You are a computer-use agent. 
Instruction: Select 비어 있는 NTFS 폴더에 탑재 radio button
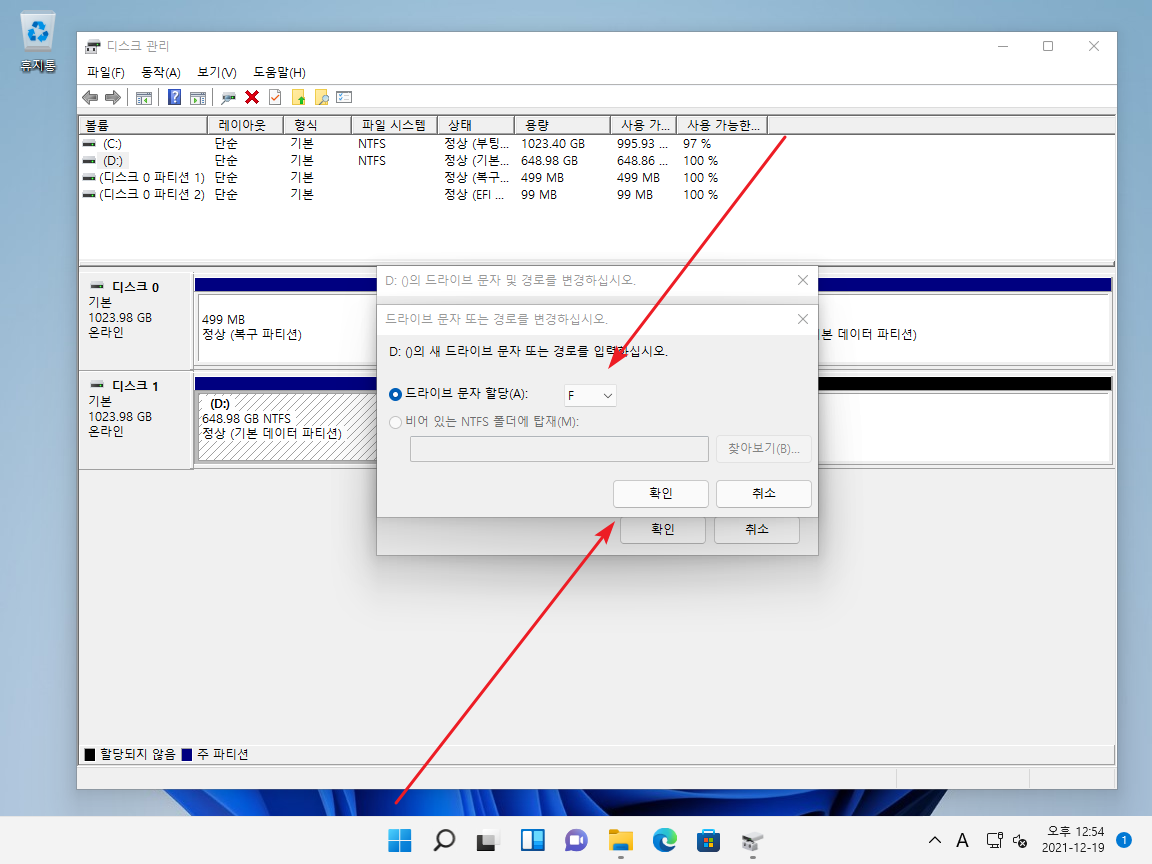(395, 422)
